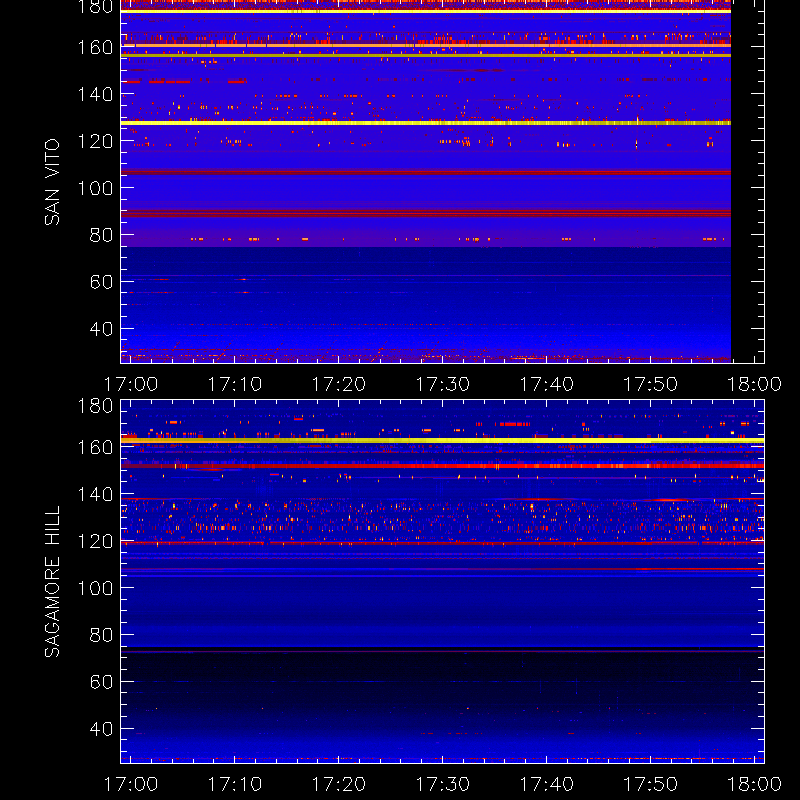The image size is (800, 800).
Task: Click the 17:30 time label under SAN VITO plot
Action: (443, 384)
